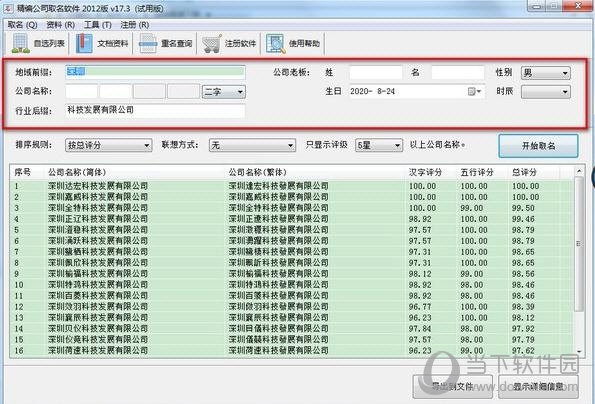The image size is (595, 404).
Task: Expand the 排序规则 dropdown 按总评分
Action: (109, 145)
